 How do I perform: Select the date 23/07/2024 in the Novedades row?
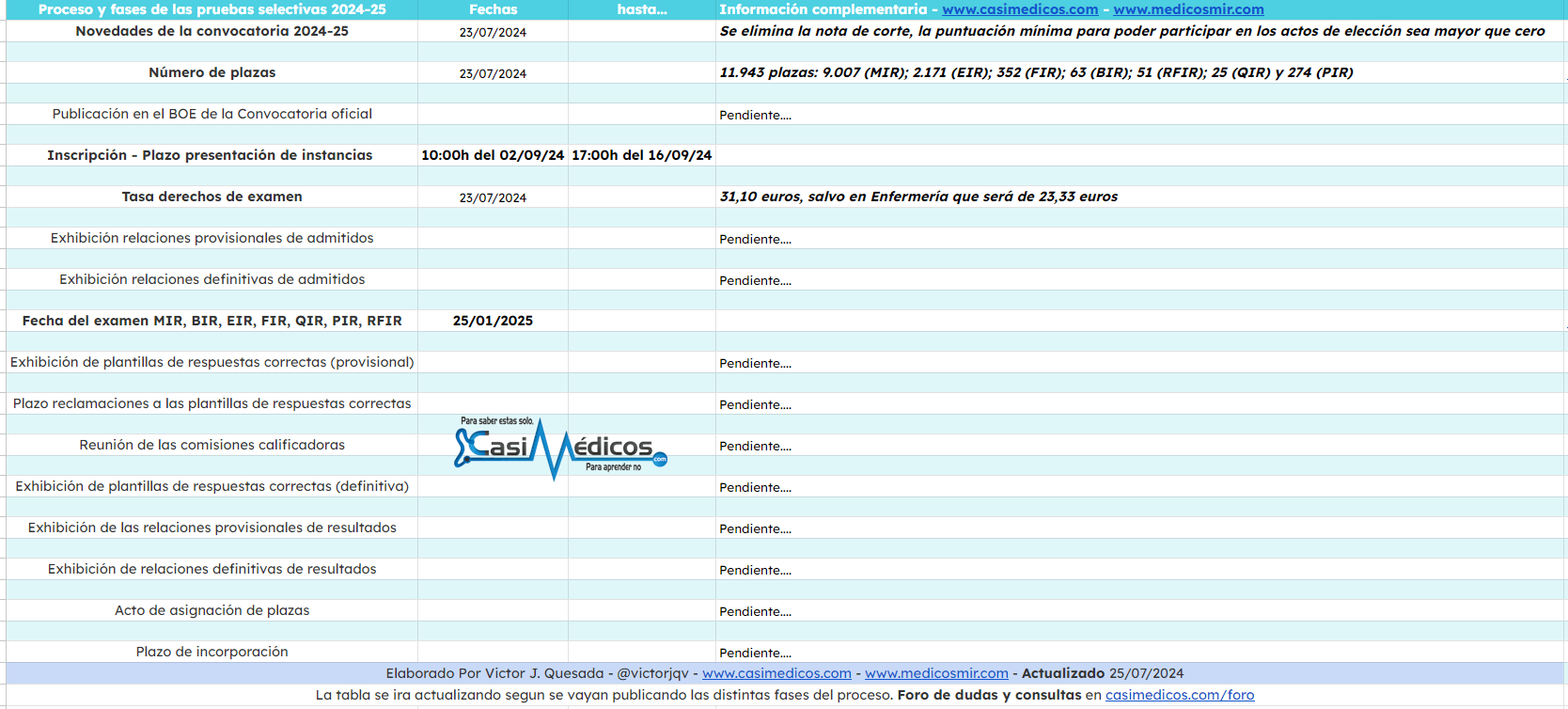(493, 32)
